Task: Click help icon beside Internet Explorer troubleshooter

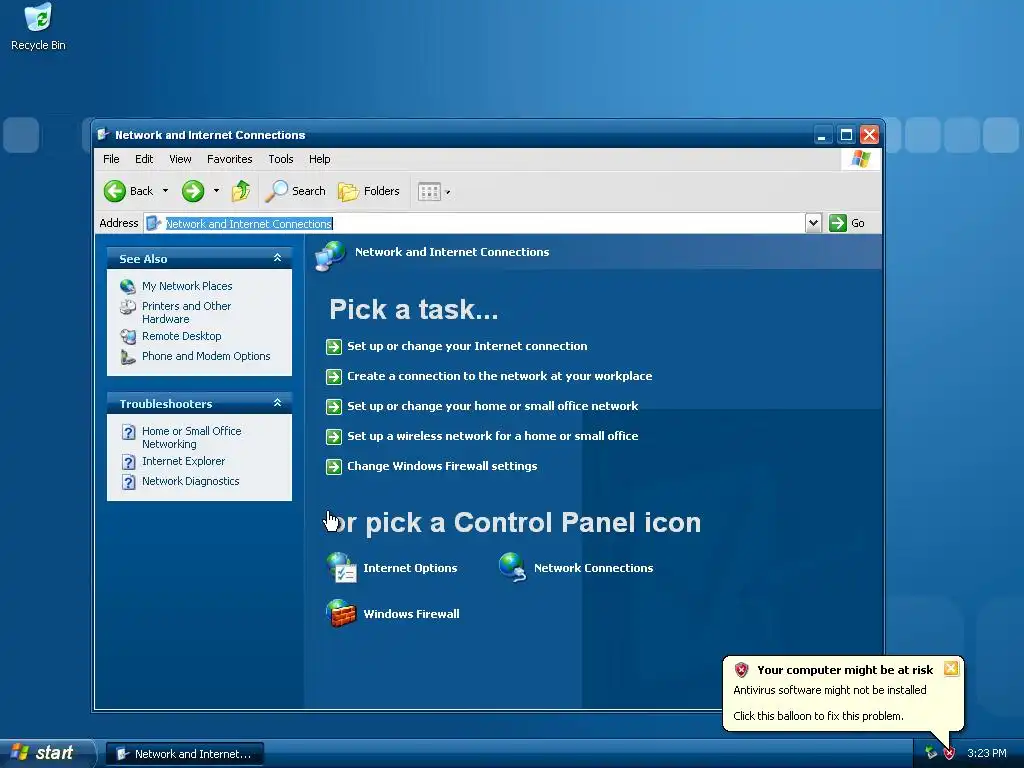Action: point(129,462)
